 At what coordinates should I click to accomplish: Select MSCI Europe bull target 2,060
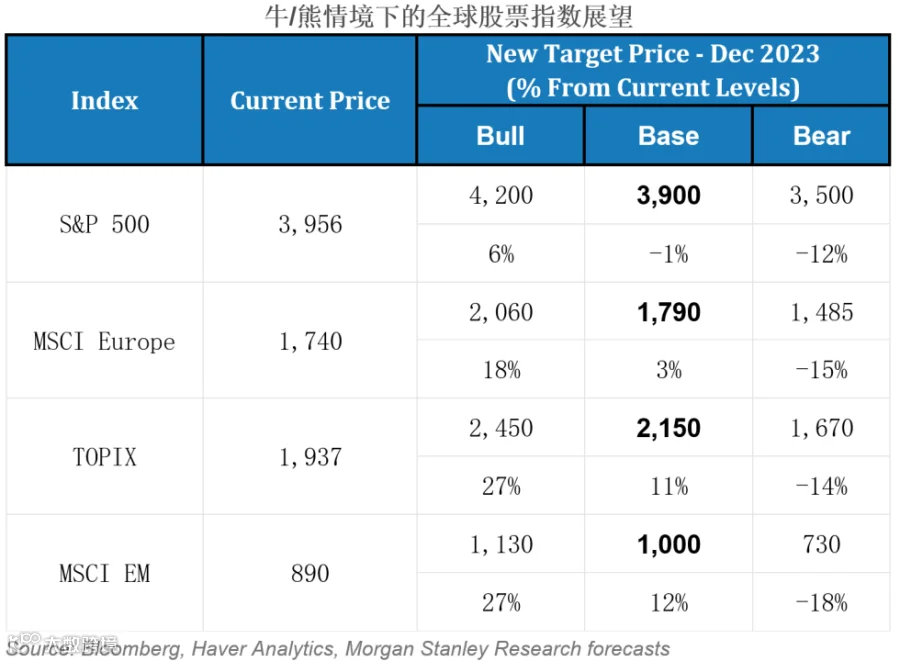point(500,312)
